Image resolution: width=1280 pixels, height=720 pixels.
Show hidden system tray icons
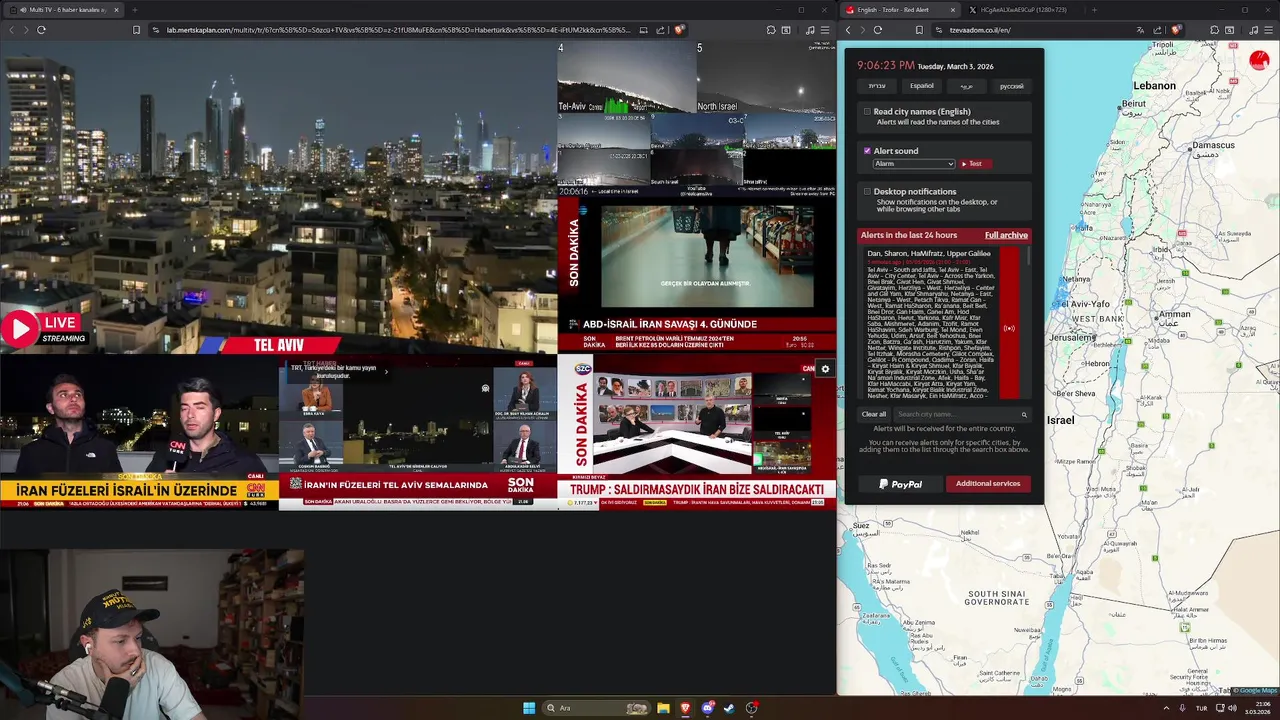(1166, 708)
